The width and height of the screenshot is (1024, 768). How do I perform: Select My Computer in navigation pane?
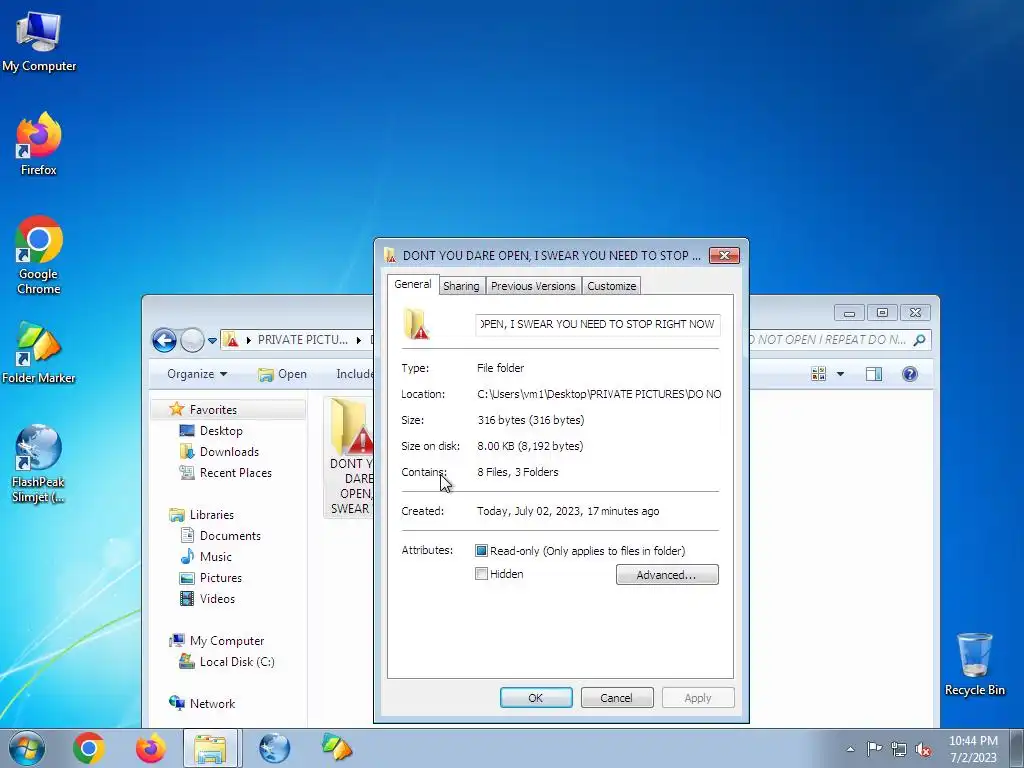click(x=227, y=641)
